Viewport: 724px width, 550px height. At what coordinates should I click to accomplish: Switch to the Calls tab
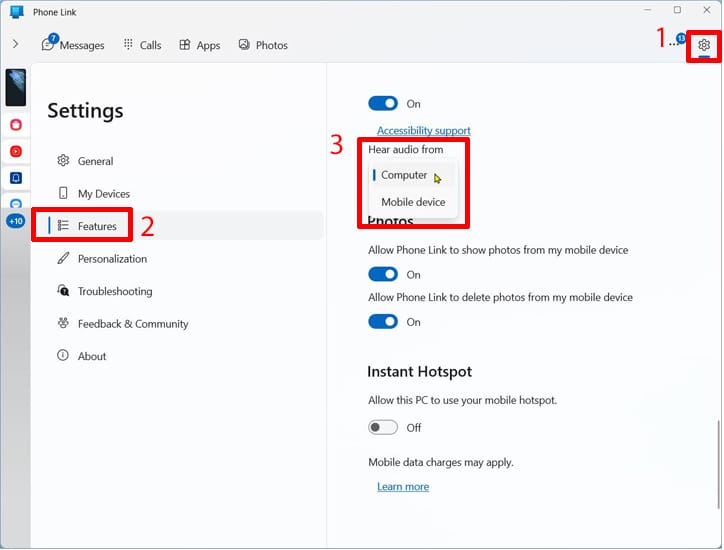pos(143,45)
